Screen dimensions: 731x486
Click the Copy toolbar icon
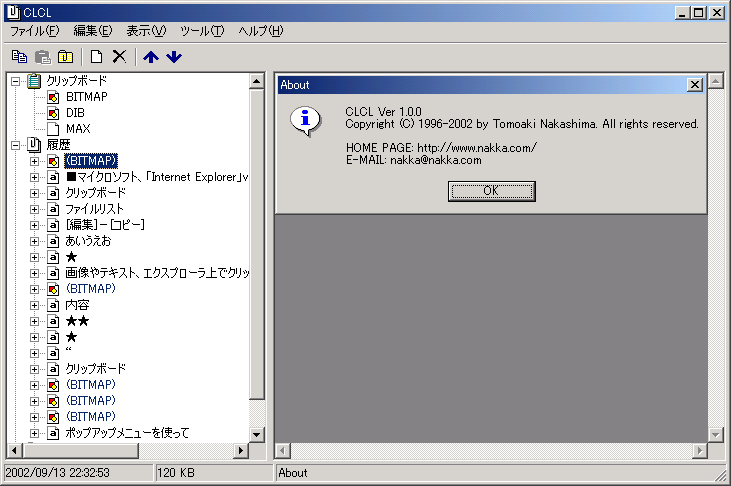point(19,57)
